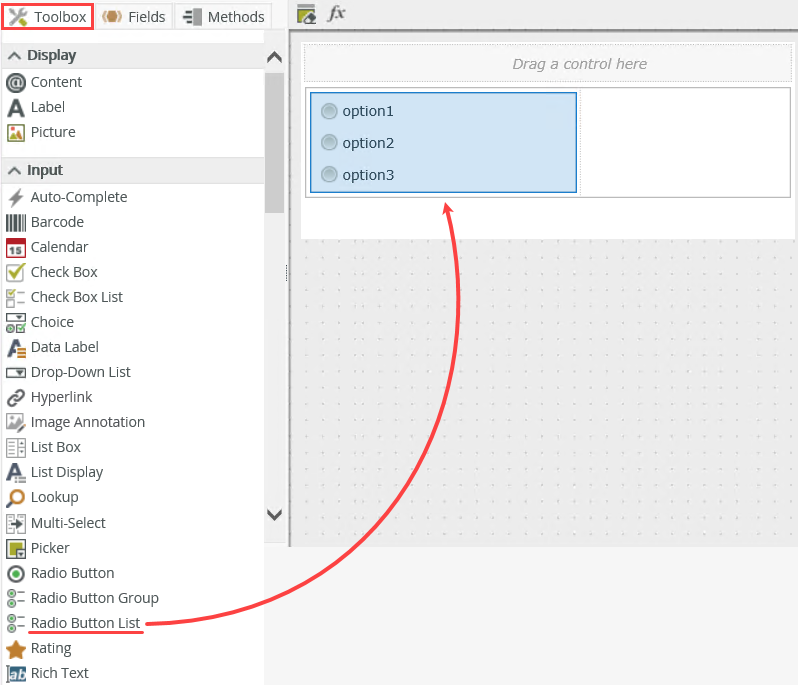The height and width of the screenshot is (685, 798).
Task: Click the panel splitter handle dots
Action: click(287, 273)
